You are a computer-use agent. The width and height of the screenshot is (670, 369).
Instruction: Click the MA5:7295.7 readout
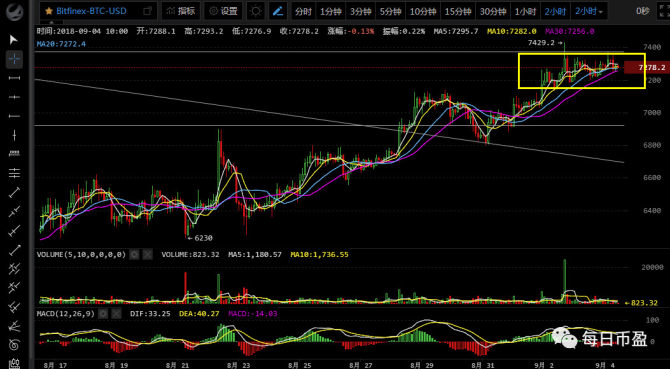coord(456,31)
